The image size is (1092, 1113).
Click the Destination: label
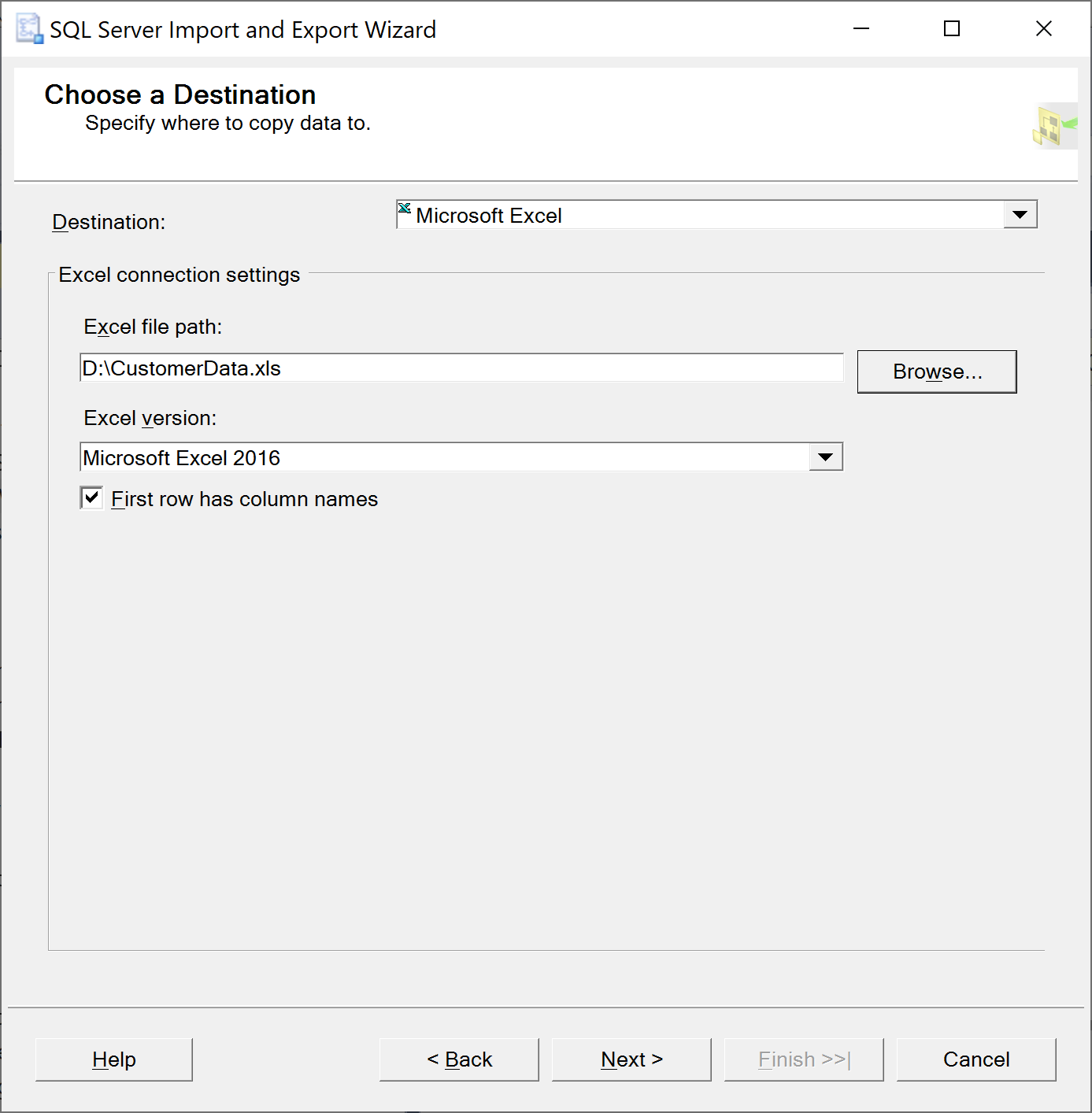pyautogui.click(x=109, y=222)
